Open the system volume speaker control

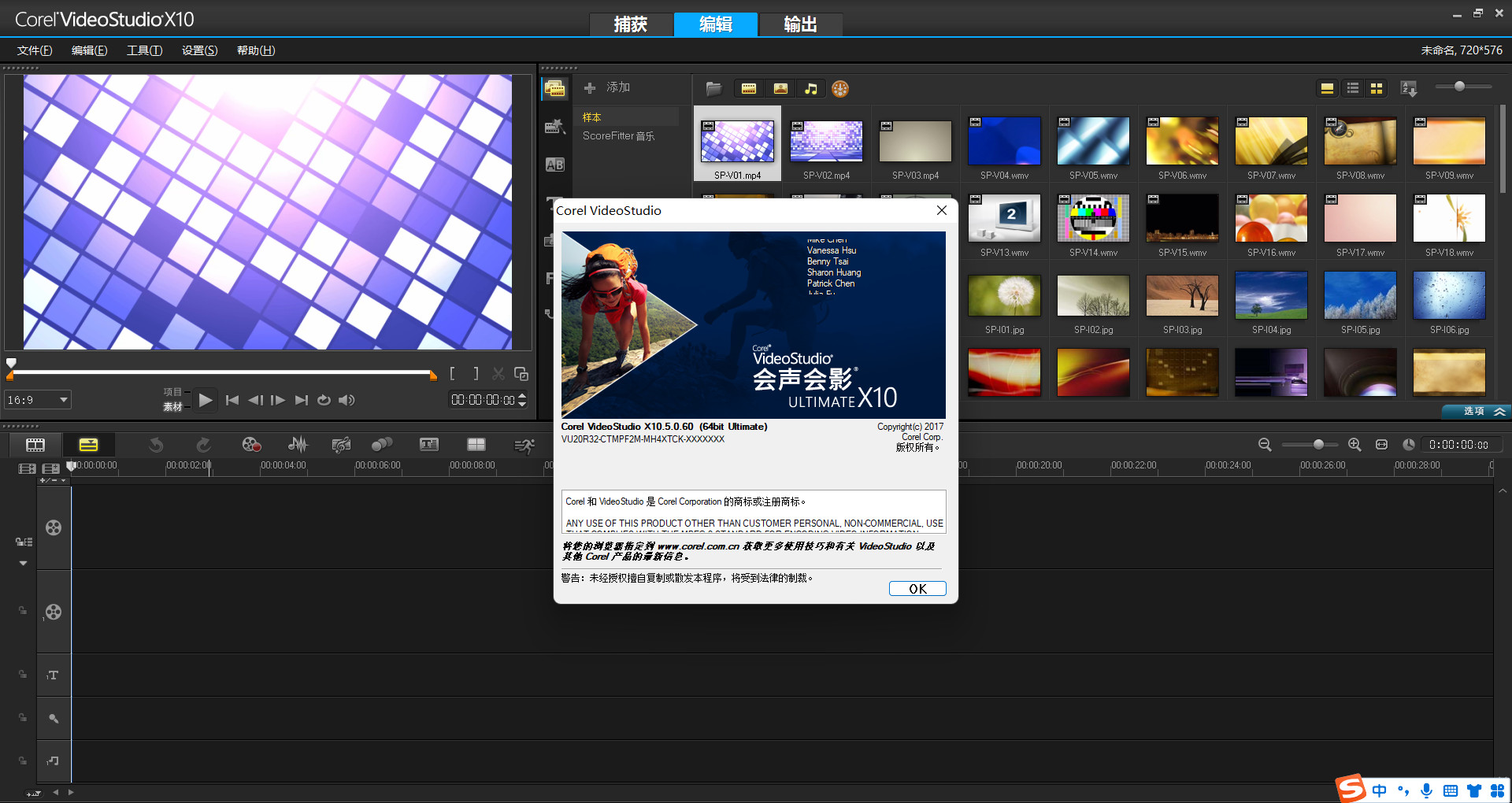(x=346, y=400)
